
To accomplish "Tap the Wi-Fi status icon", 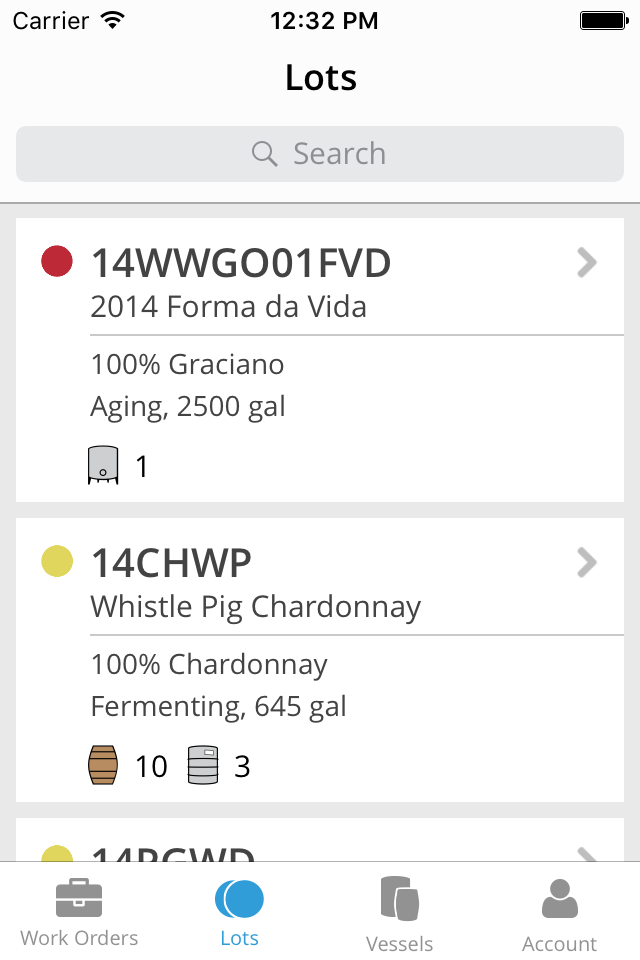I will coord(113,20).
